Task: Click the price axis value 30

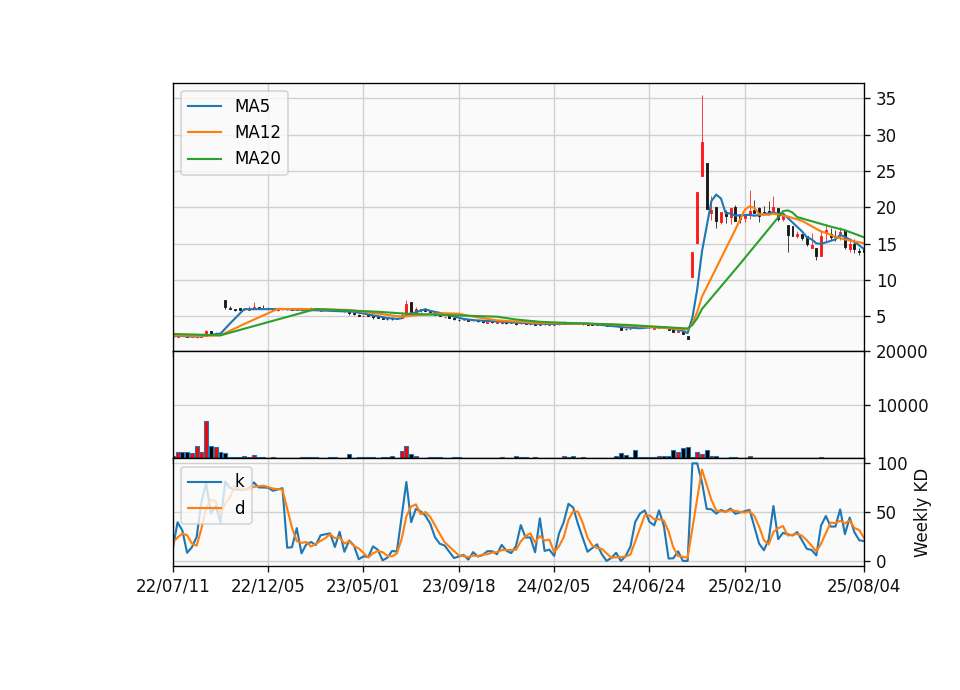Action: click(886, 136)
